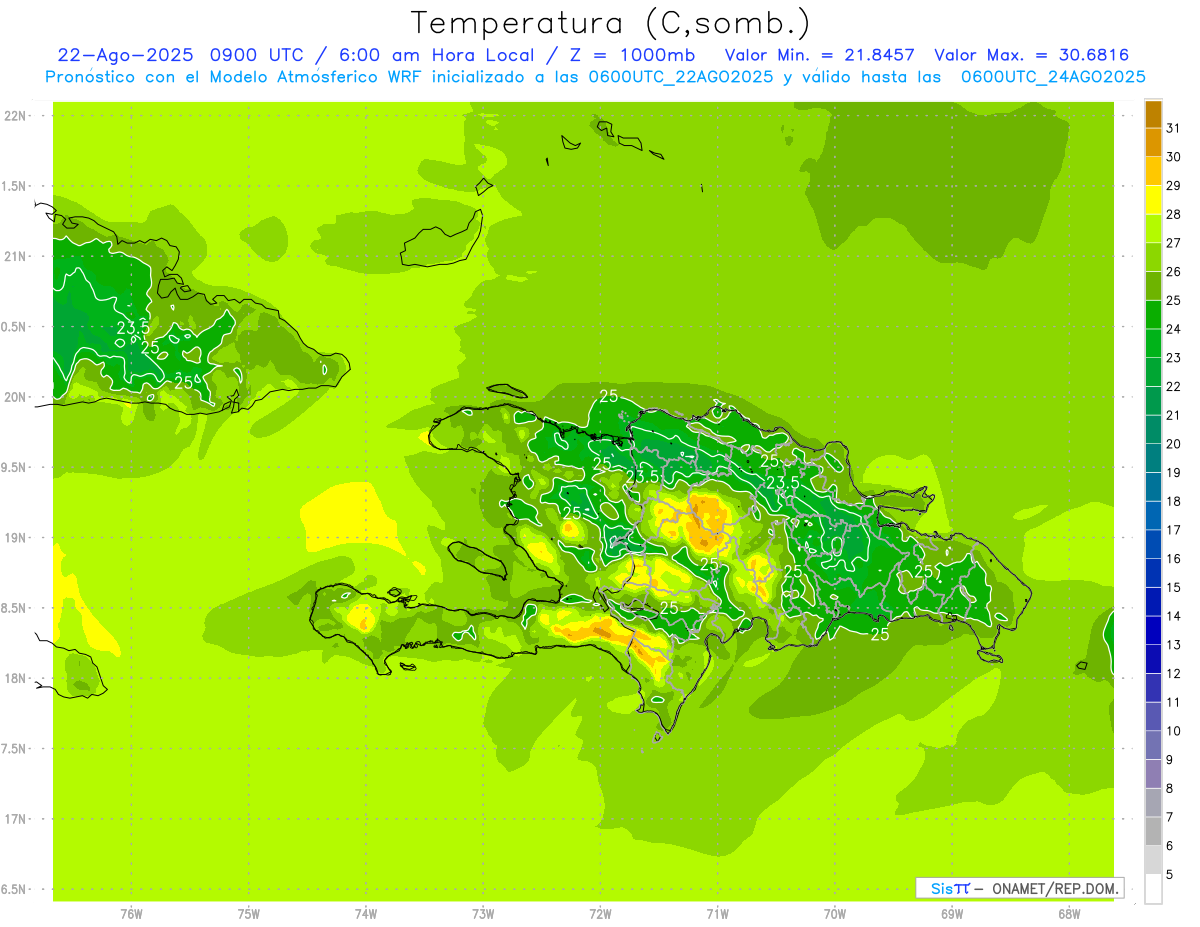Click the '72W' longitude axis label
This screenshot has height=927, width=1200.
[600, 913]
